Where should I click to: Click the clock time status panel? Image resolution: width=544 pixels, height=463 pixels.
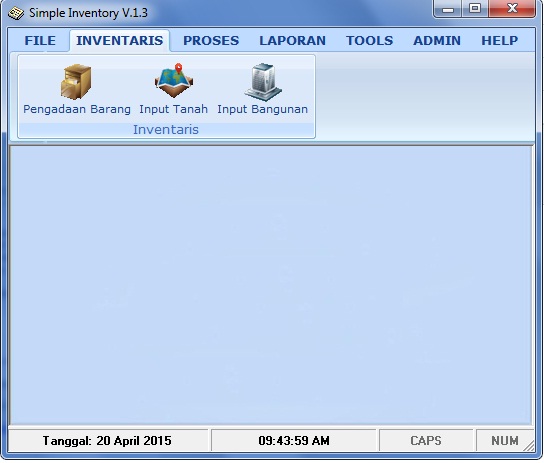click(x=294, y=440)
